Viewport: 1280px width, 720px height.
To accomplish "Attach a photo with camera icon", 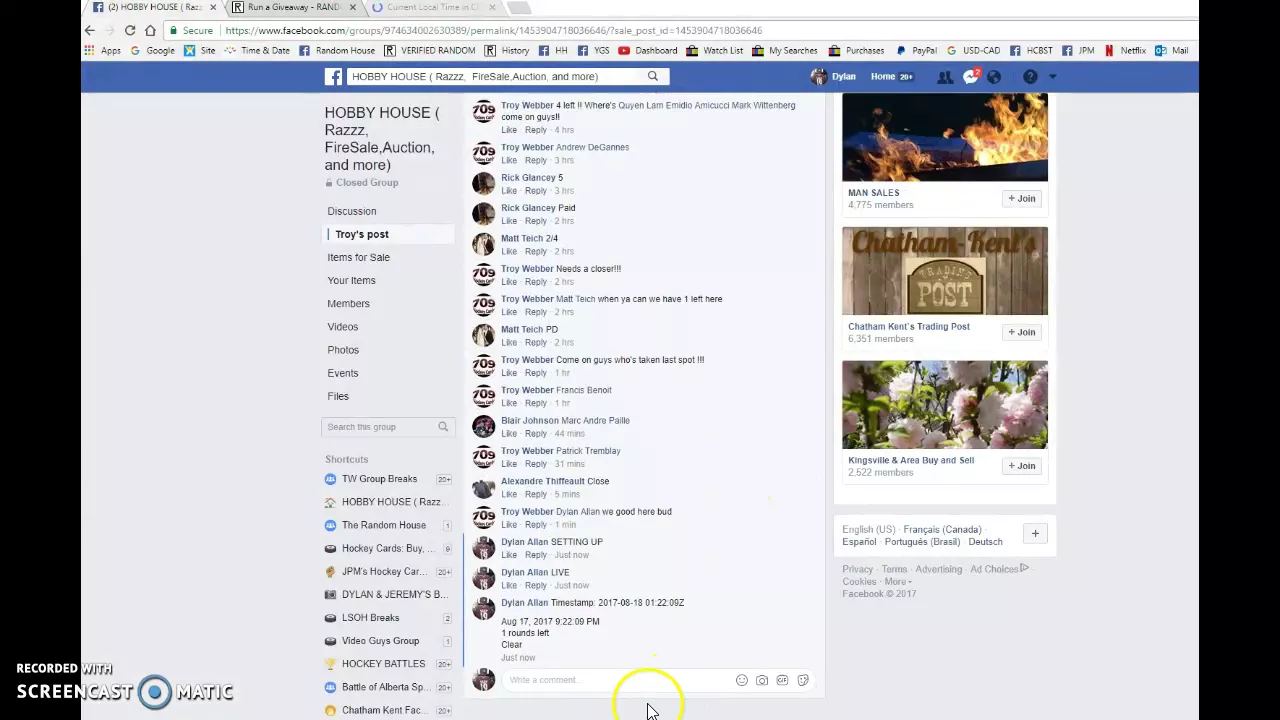I will 762,680.
